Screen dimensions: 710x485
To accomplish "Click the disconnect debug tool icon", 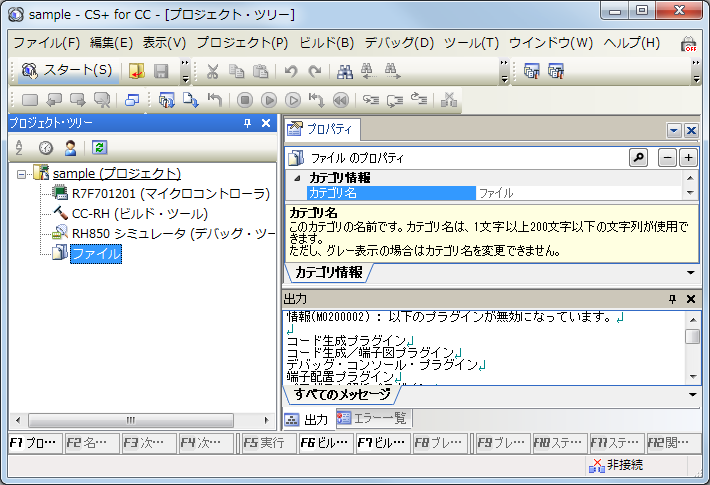I will (x=449, y=100).
